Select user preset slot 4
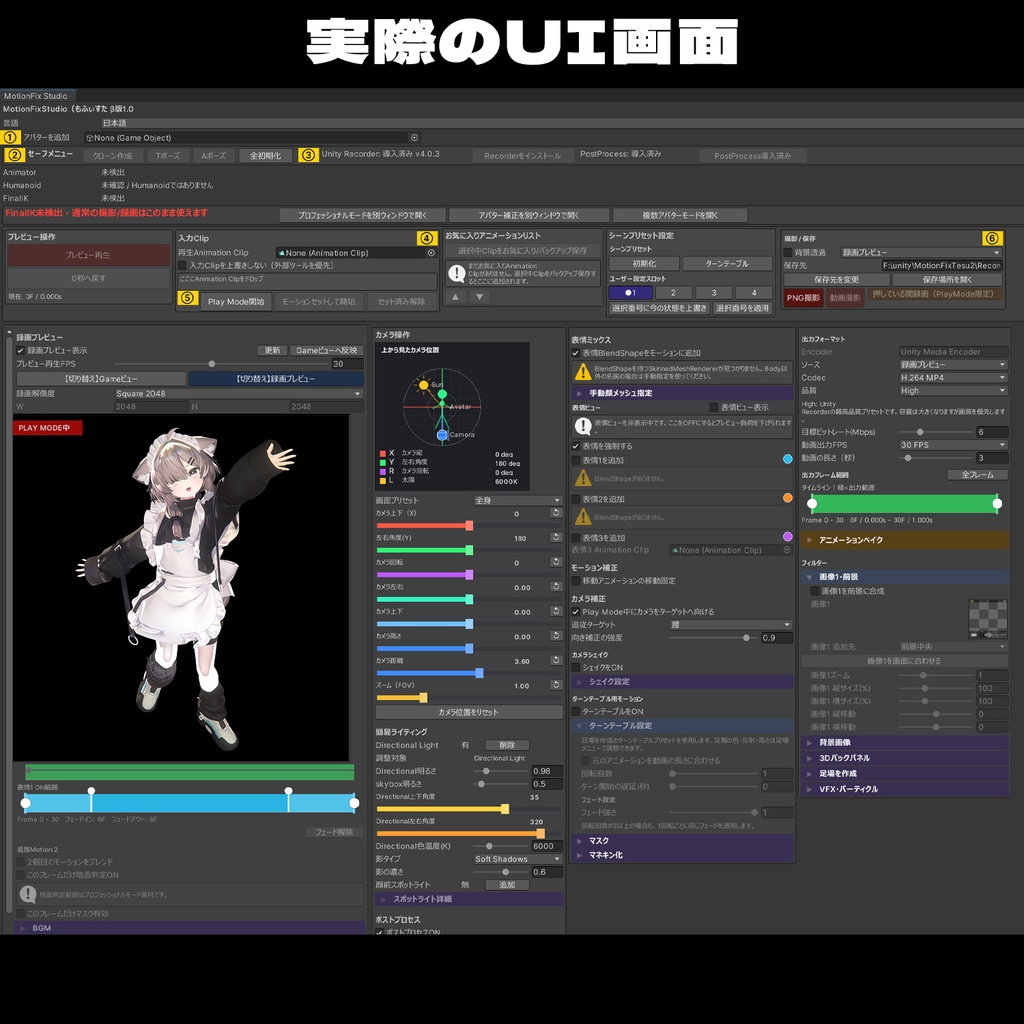Screen dimensions: 1024x1024 pos(754,293)
